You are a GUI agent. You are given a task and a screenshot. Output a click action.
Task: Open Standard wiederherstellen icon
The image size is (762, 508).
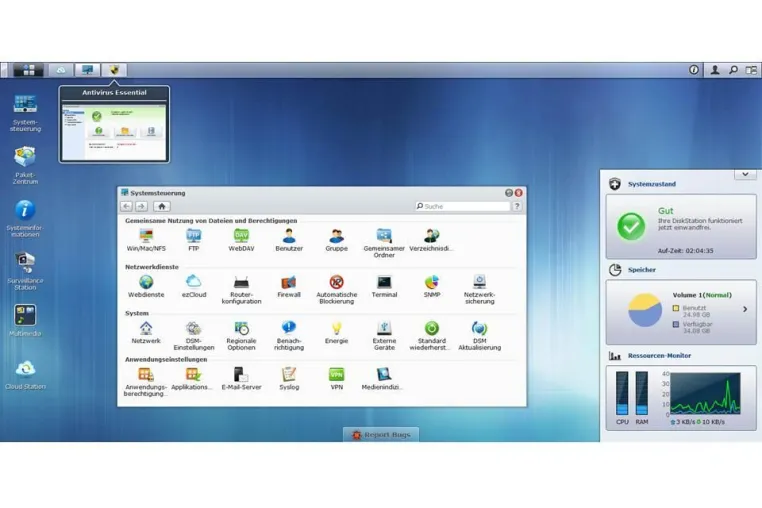432,336
